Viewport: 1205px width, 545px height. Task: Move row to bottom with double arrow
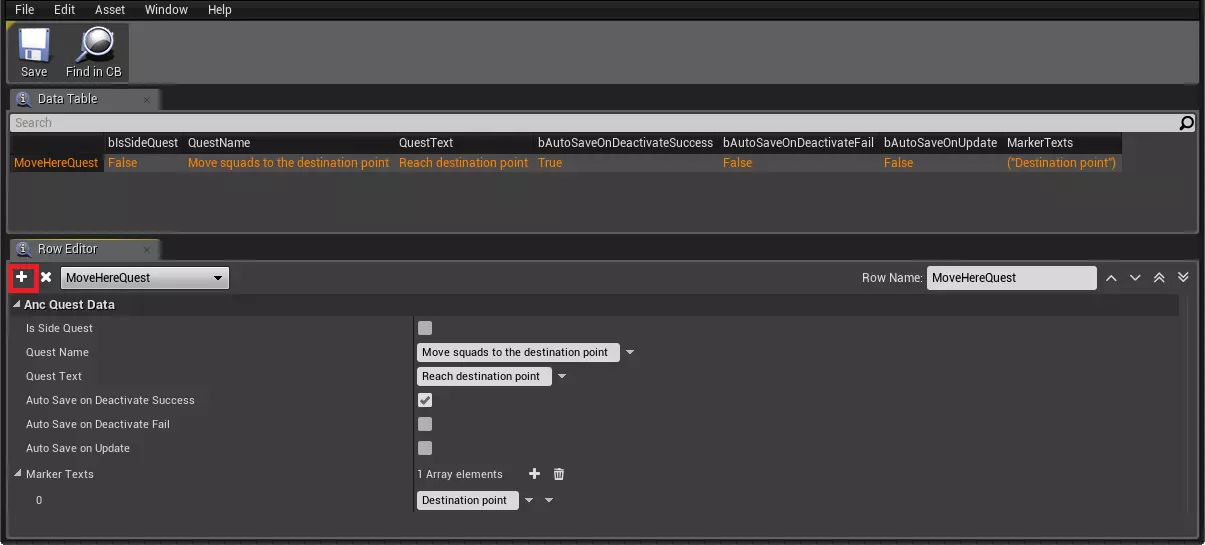1183,278
